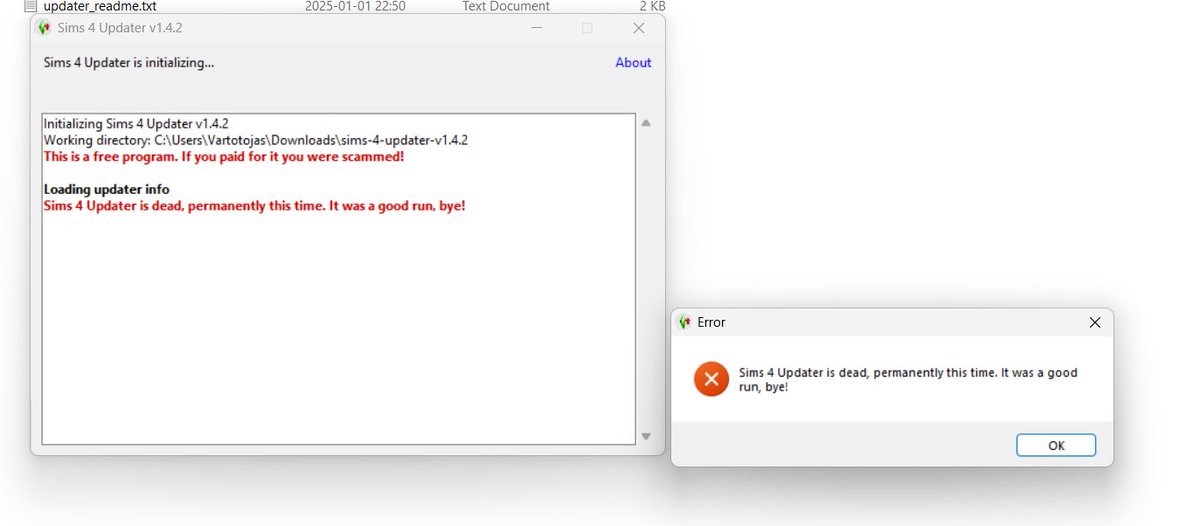Screen dimensions: 1200x526
Task: Click the updater_readme.txt file icon
Action: point(31,6)
